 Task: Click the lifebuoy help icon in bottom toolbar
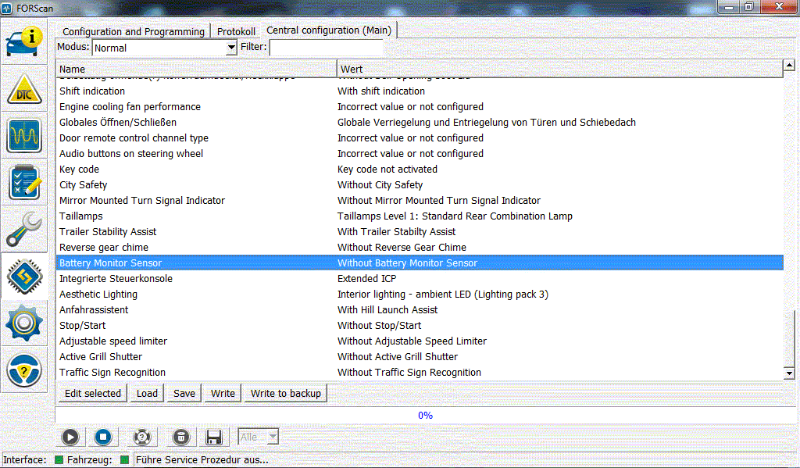coord(142,437)
